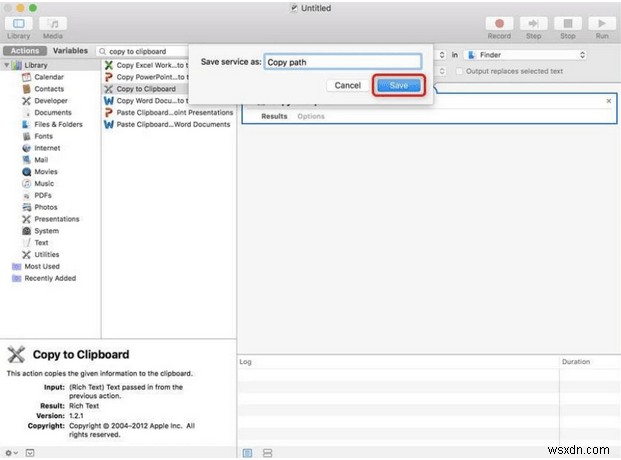Screen dimensions: 621x460
Task: Click the Duration column header
Action: point(576,362)
